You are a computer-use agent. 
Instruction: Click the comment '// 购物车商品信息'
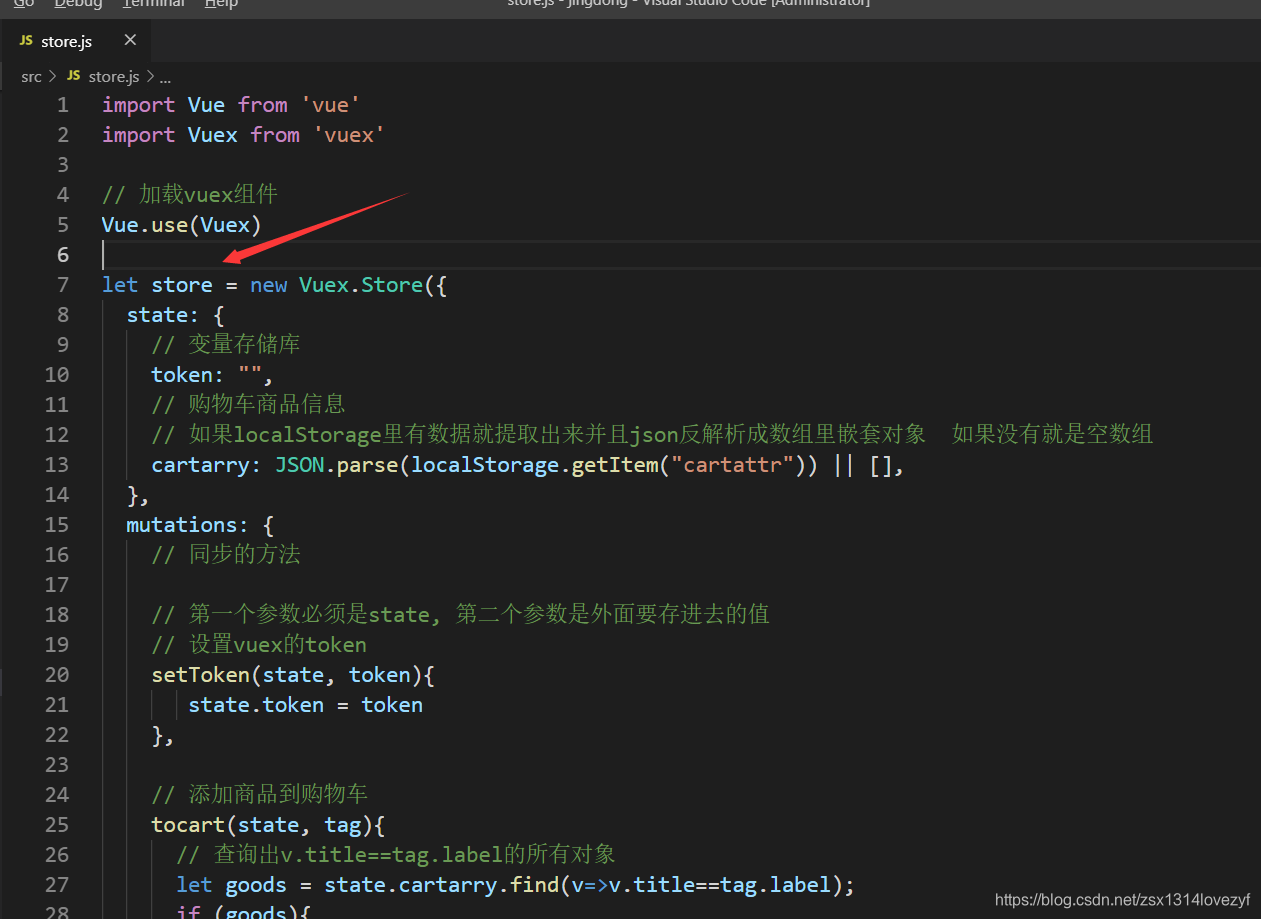[248, 405]
